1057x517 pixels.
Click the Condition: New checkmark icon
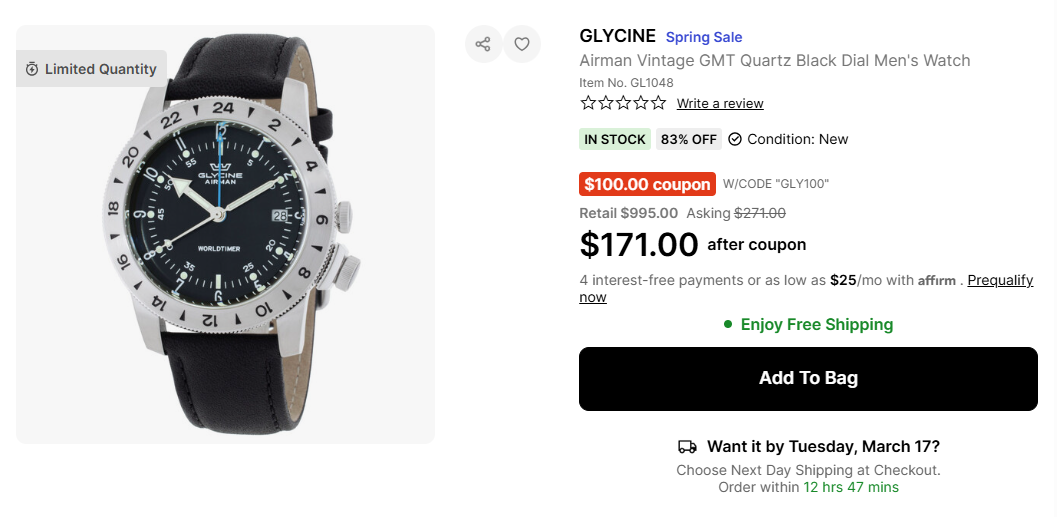(735, 139)
